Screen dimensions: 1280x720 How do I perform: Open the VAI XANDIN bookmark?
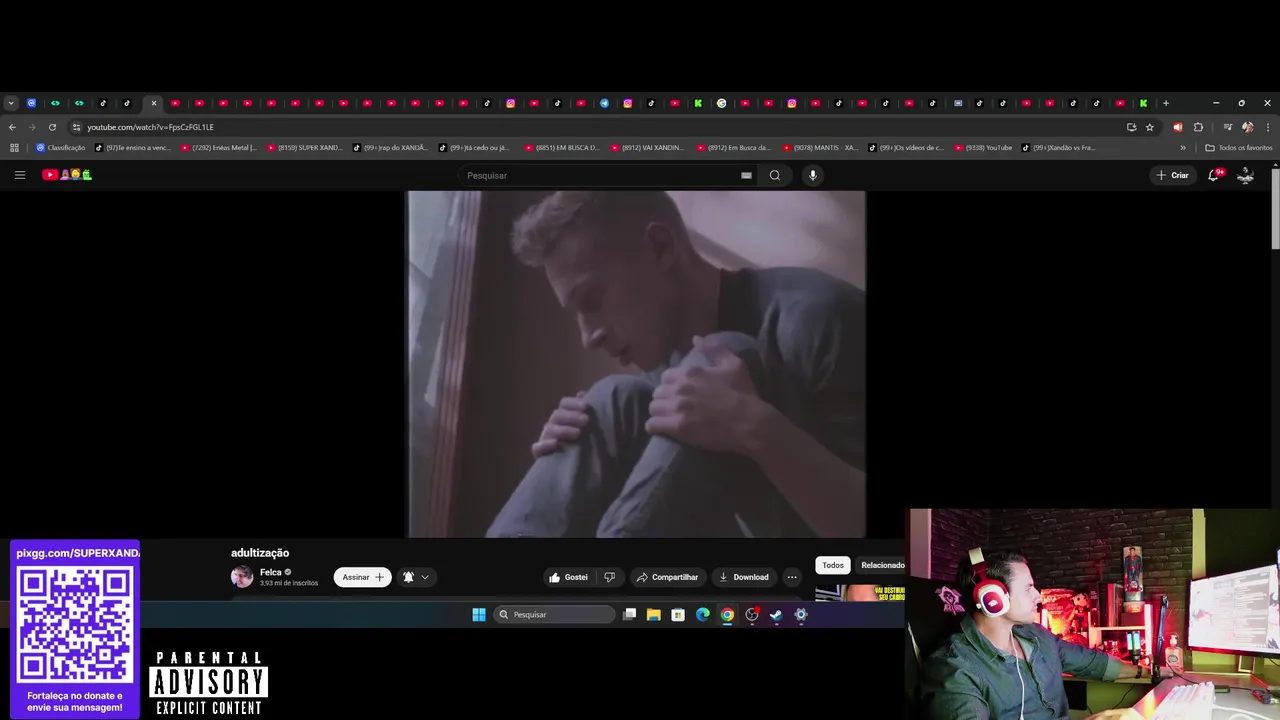(x=648, y=147)
